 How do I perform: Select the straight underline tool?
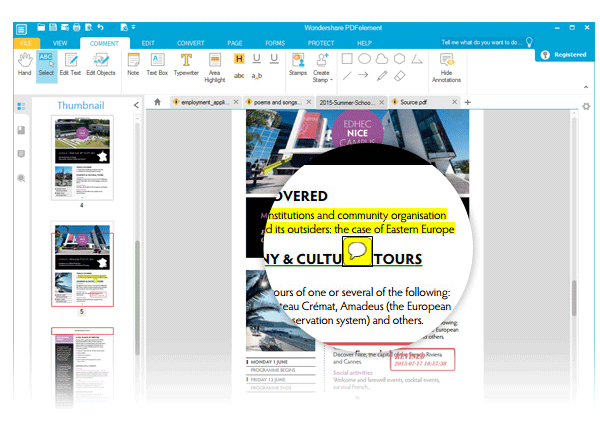coord(257,59)
